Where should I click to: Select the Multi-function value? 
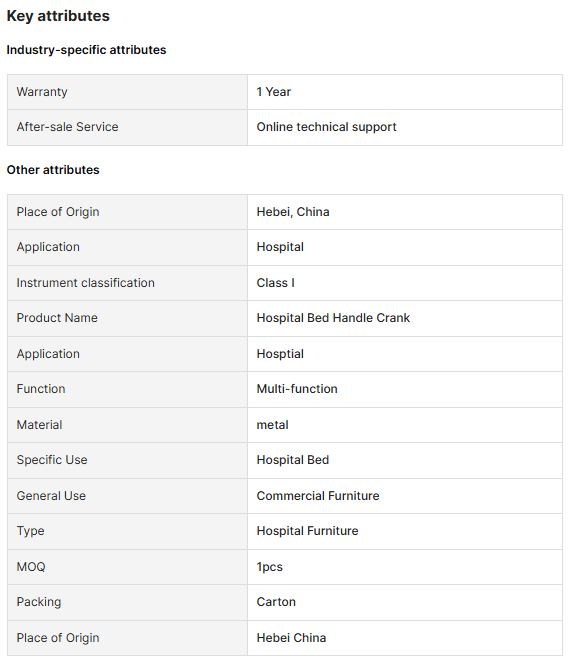pos(297,389)
